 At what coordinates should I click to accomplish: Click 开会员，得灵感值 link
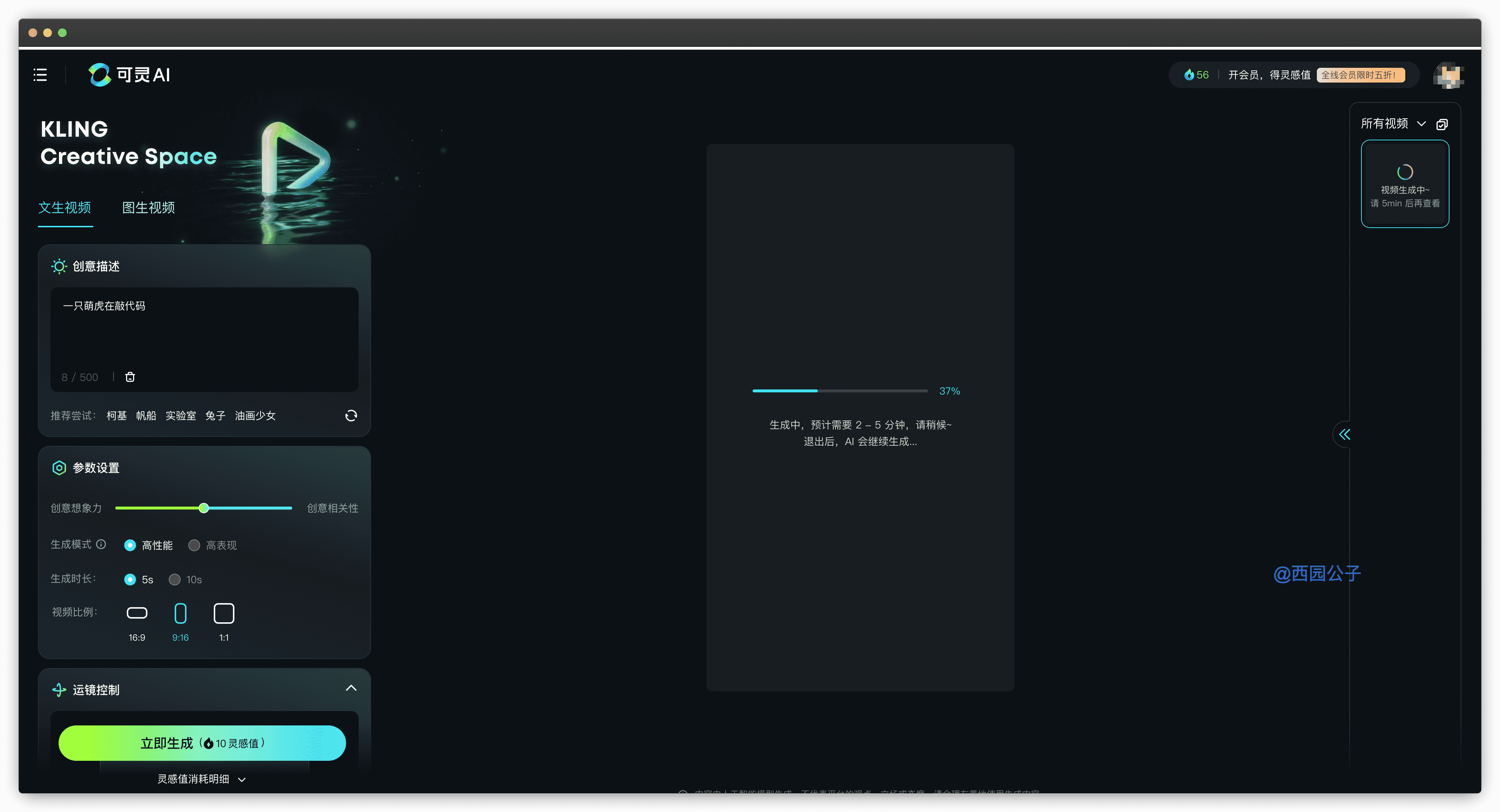(x=1269, y=74)
